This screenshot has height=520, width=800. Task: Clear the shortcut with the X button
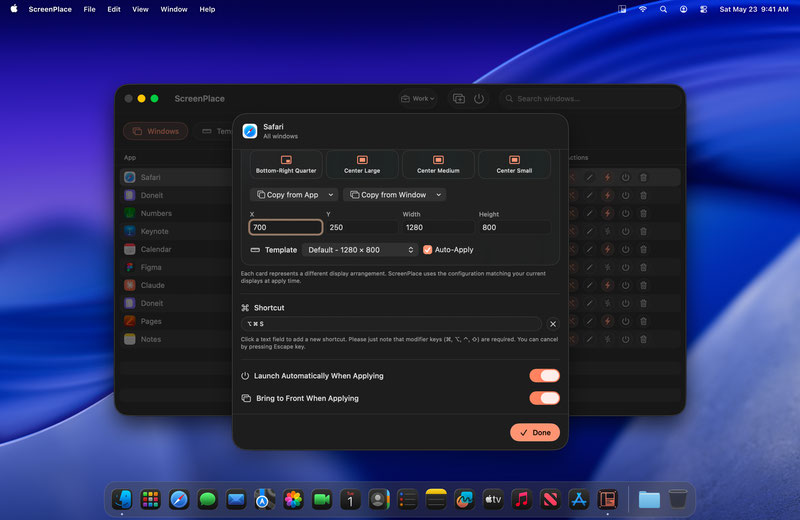pos(553,324)
